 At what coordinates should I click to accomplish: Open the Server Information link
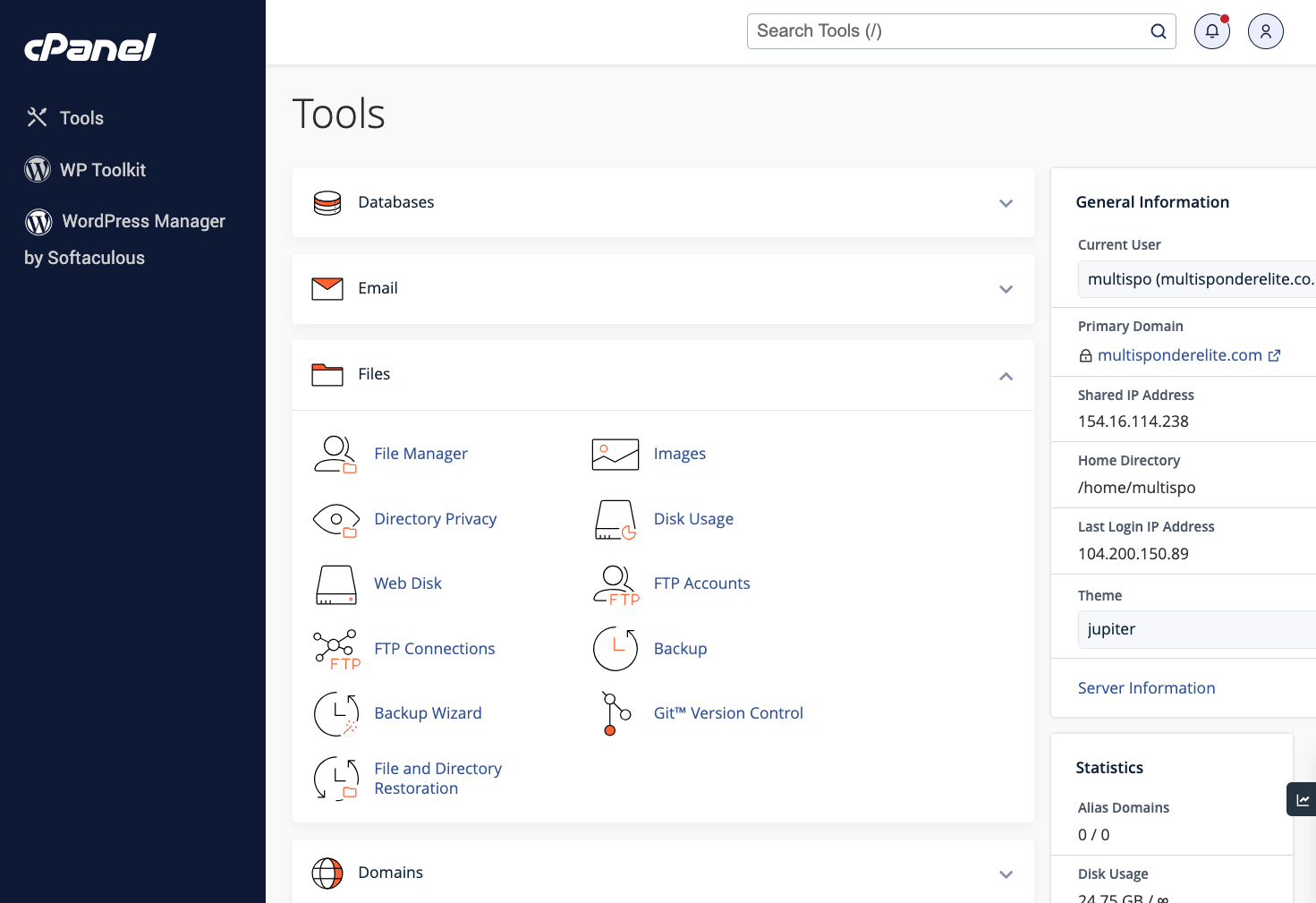coord(1146,688)
